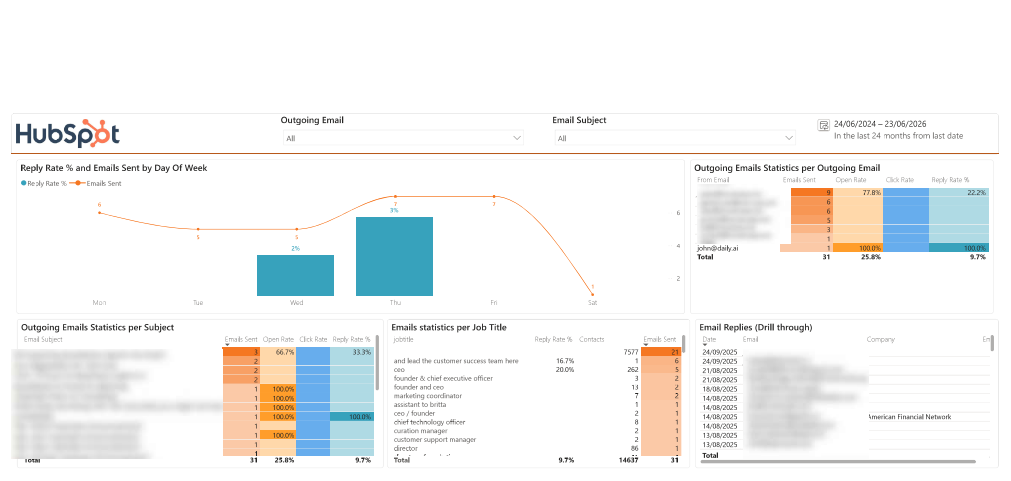Click the Fri line point labelled 7
Image resolution: width=1011 pixels, height=481 pixels.
click(494, 197)
